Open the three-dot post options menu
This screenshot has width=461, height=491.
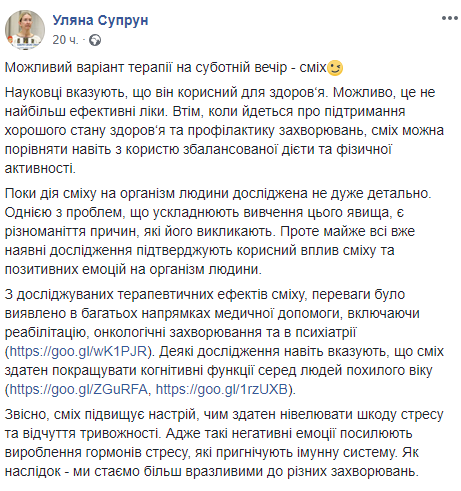(x=449, y=18)
